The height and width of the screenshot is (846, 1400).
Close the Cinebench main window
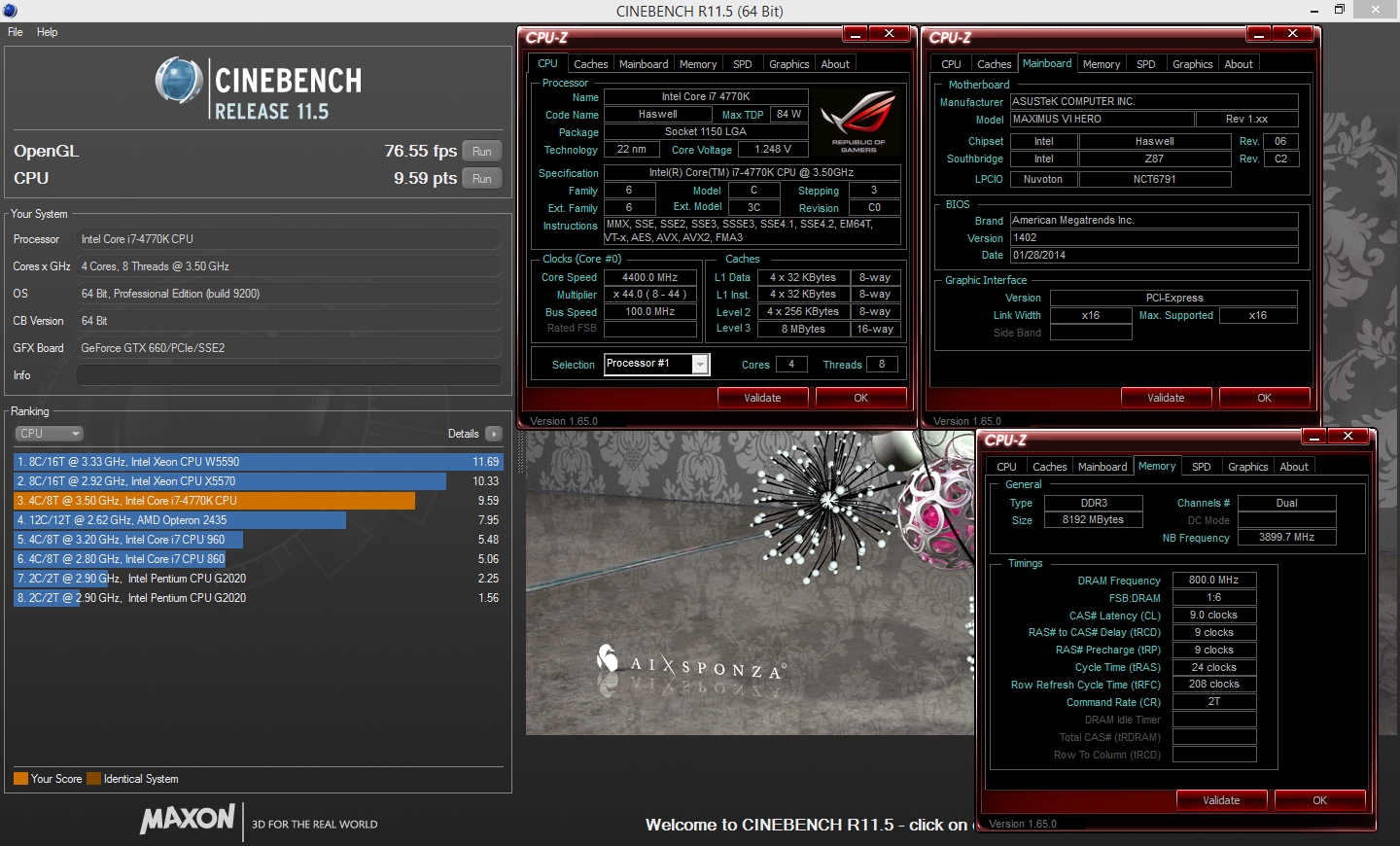pos(1377,10)
